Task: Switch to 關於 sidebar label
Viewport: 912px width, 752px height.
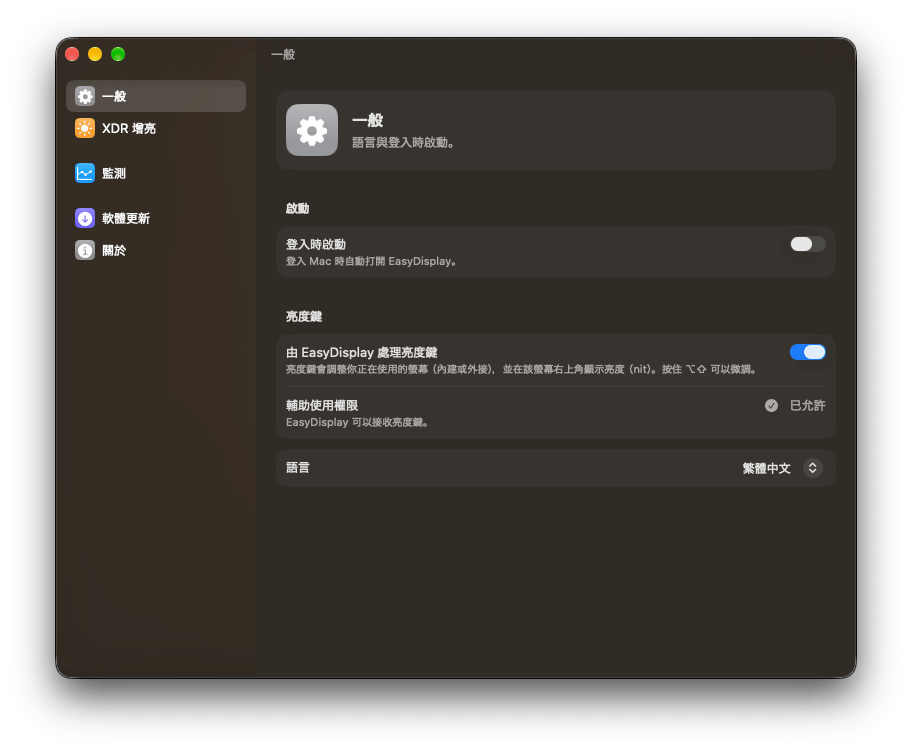Action: coord(114,251)
